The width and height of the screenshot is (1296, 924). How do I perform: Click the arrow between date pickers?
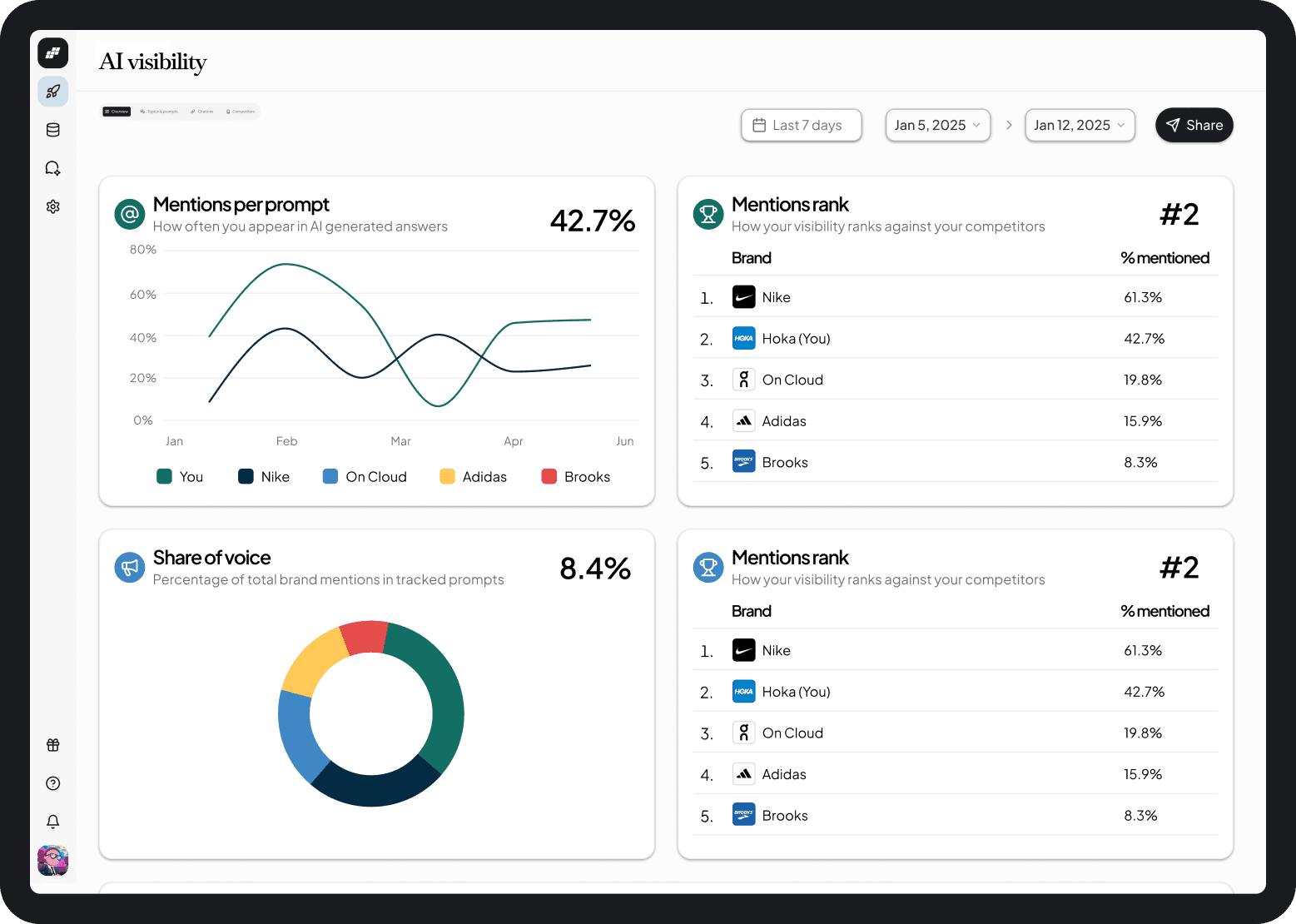(x=1009, y=125)
